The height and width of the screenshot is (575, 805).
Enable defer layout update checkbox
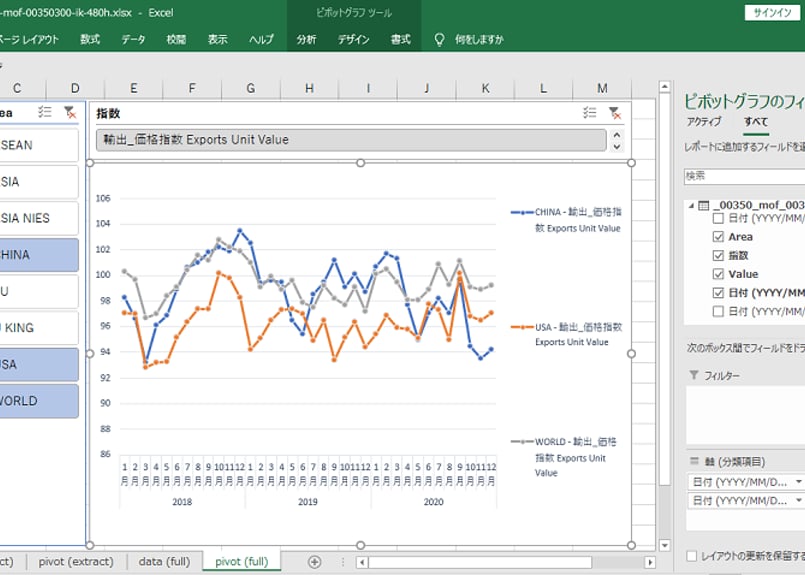point(692,556)
